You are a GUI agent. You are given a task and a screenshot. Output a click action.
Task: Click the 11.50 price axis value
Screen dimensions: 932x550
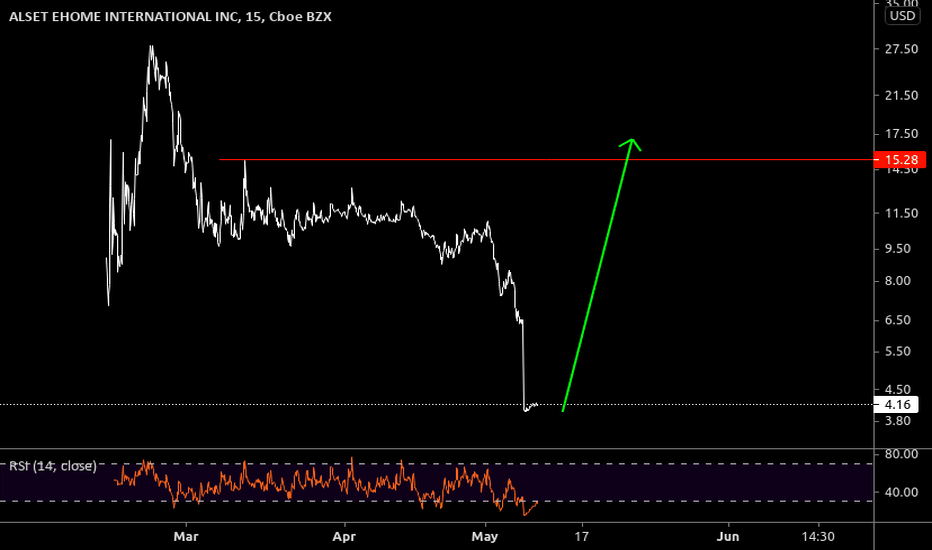[901, 213]
